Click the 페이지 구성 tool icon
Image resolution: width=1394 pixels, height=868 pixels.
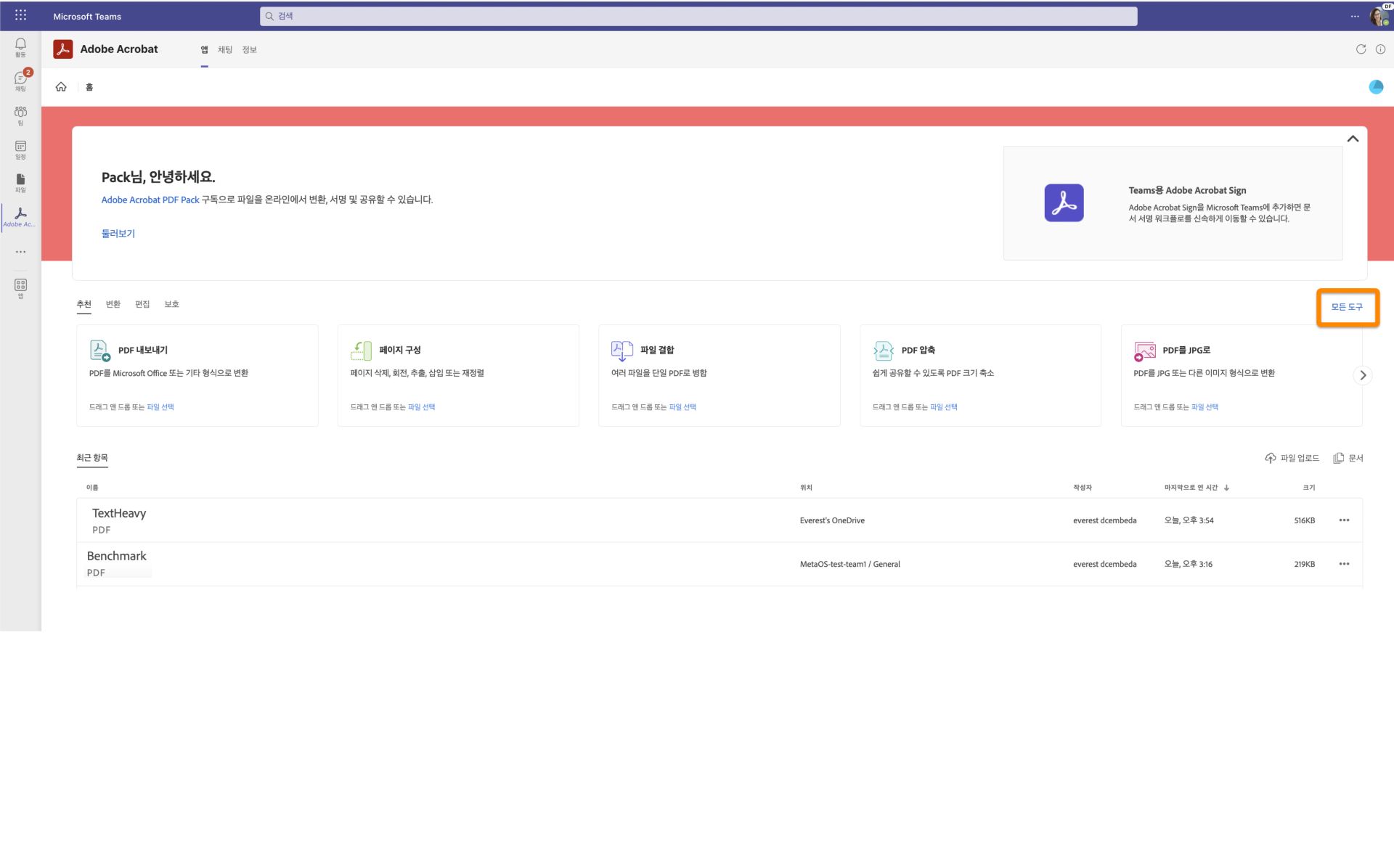pyautogui.click(x=361, y=351)
